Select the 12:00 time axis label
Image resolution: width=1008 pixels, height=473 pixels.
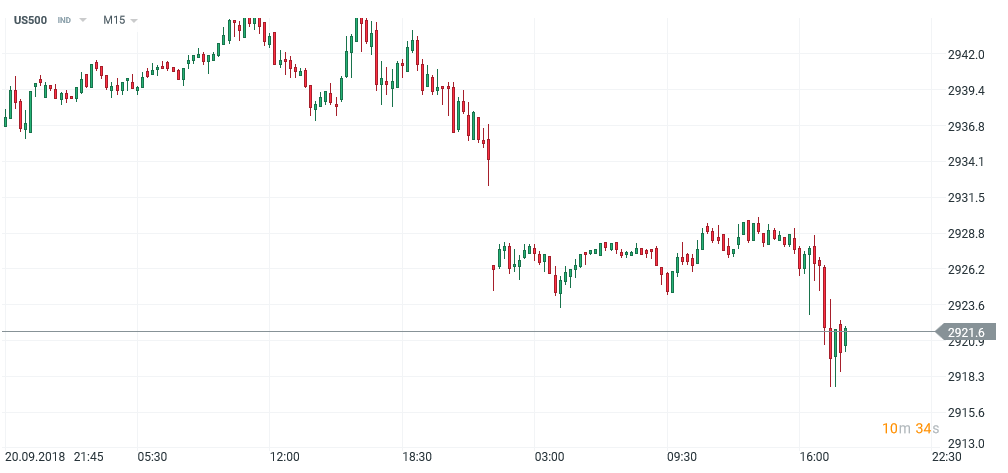pyautogui.click(x=284, y=457)
